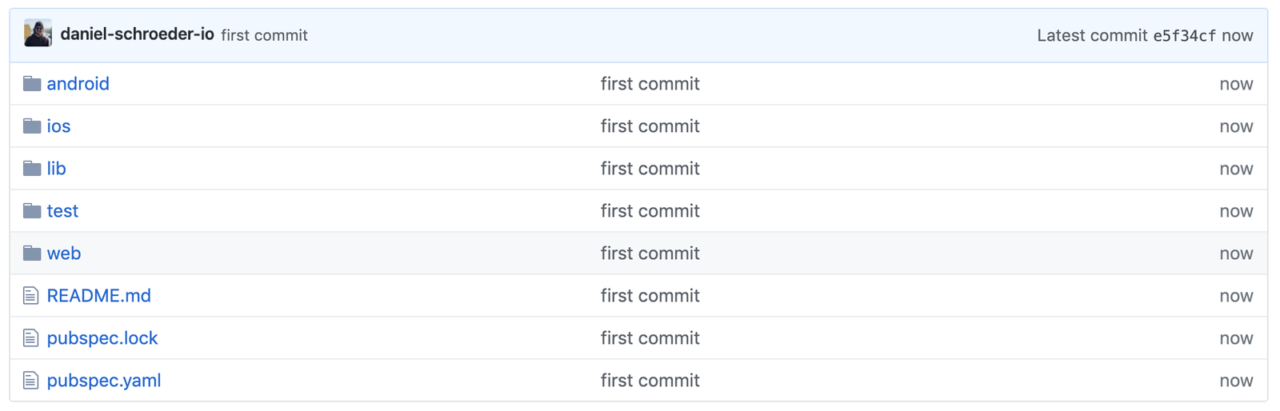This screenshot has height=411, width=1280.
Task: Click the web folder icon
Action: [31, 253]
